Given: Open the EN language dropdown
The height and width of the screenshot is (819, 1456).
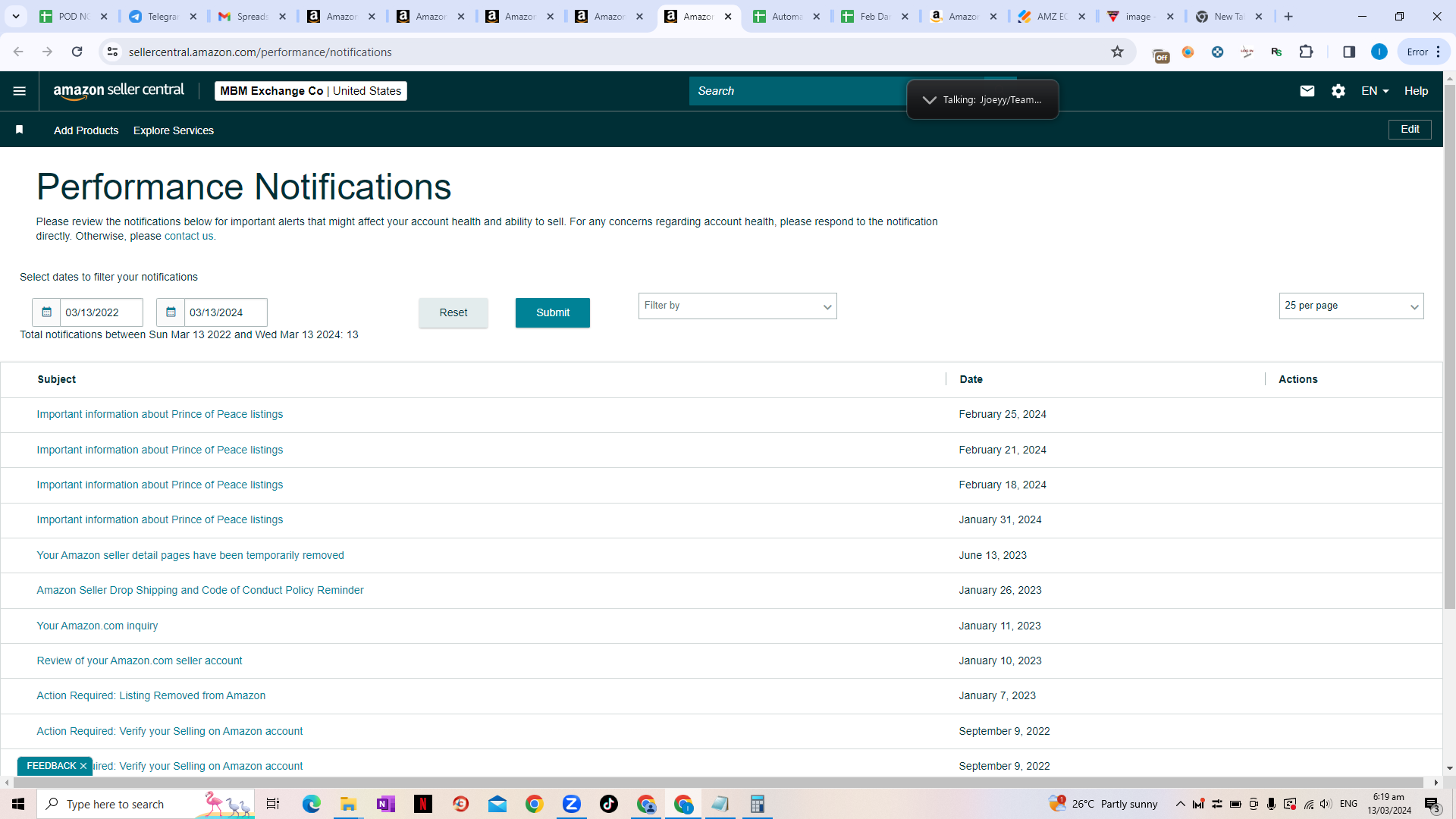Looking at the screenshot, I should tap(1374, 91).
